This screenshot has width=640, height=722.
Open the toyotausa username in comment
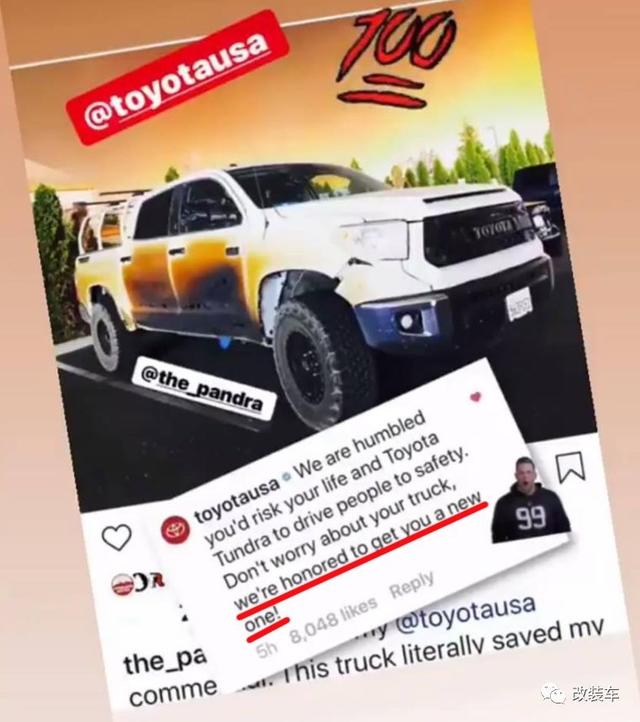[x=237, y=500]
